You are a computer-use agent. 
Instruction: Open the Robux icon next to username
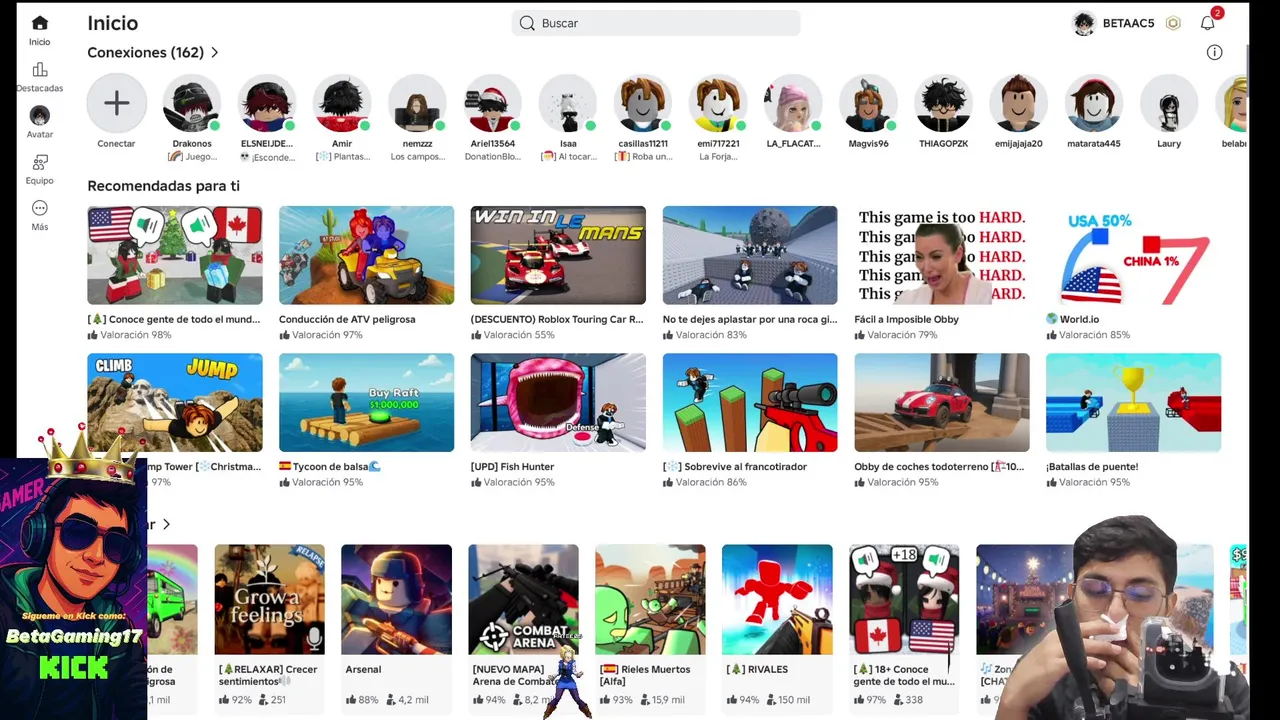1173,23
